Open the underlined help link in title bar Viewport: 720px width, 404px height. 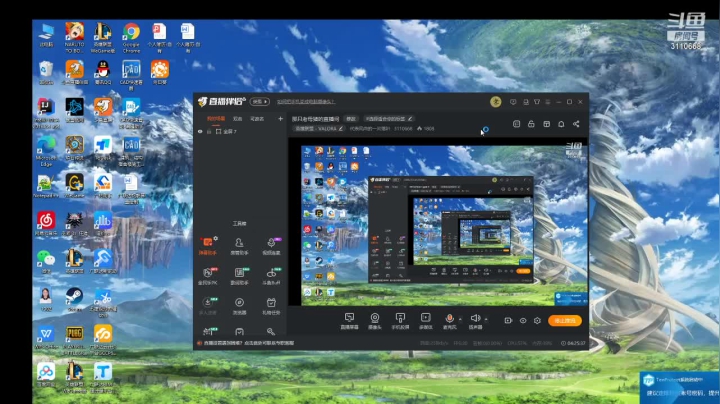click(x=306, y=102)
